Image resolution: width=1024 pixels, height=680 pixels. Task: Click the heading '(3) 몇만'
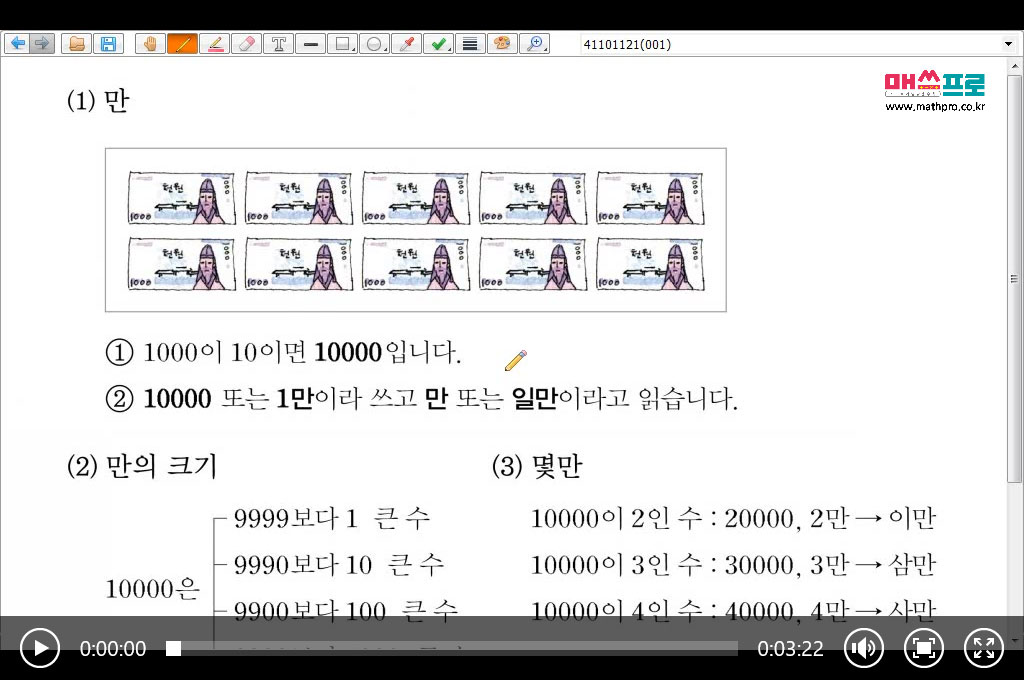[537, 466]
